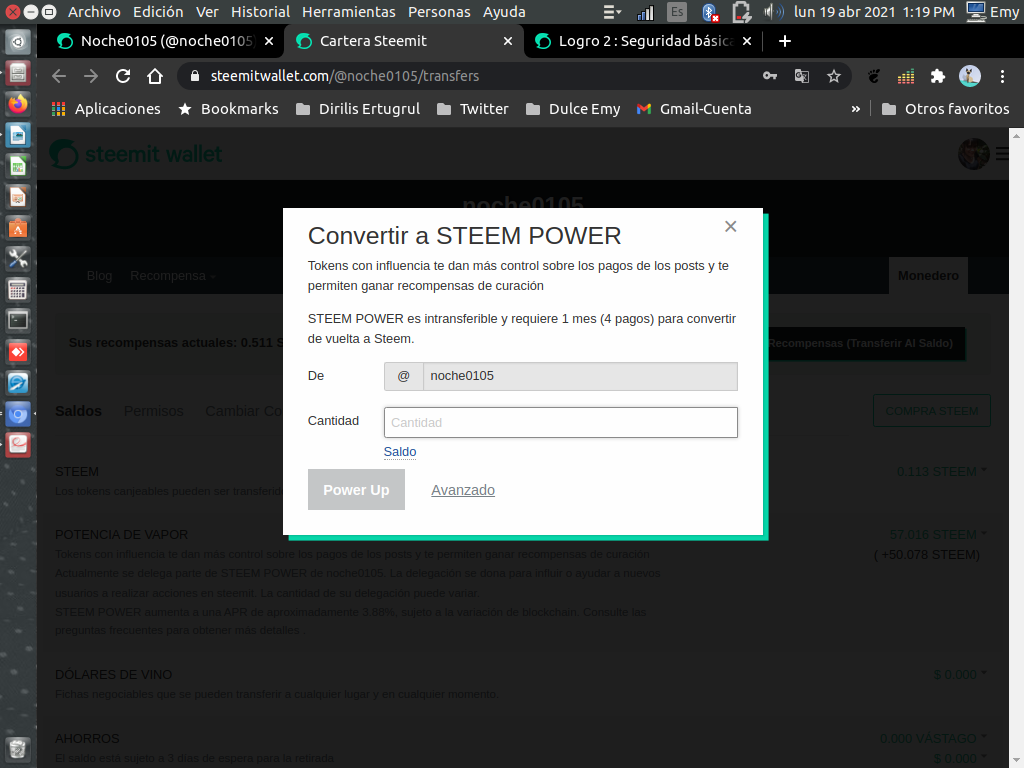
Task: Open the colored bars extension icon
Action: click(x=906, y=77)
